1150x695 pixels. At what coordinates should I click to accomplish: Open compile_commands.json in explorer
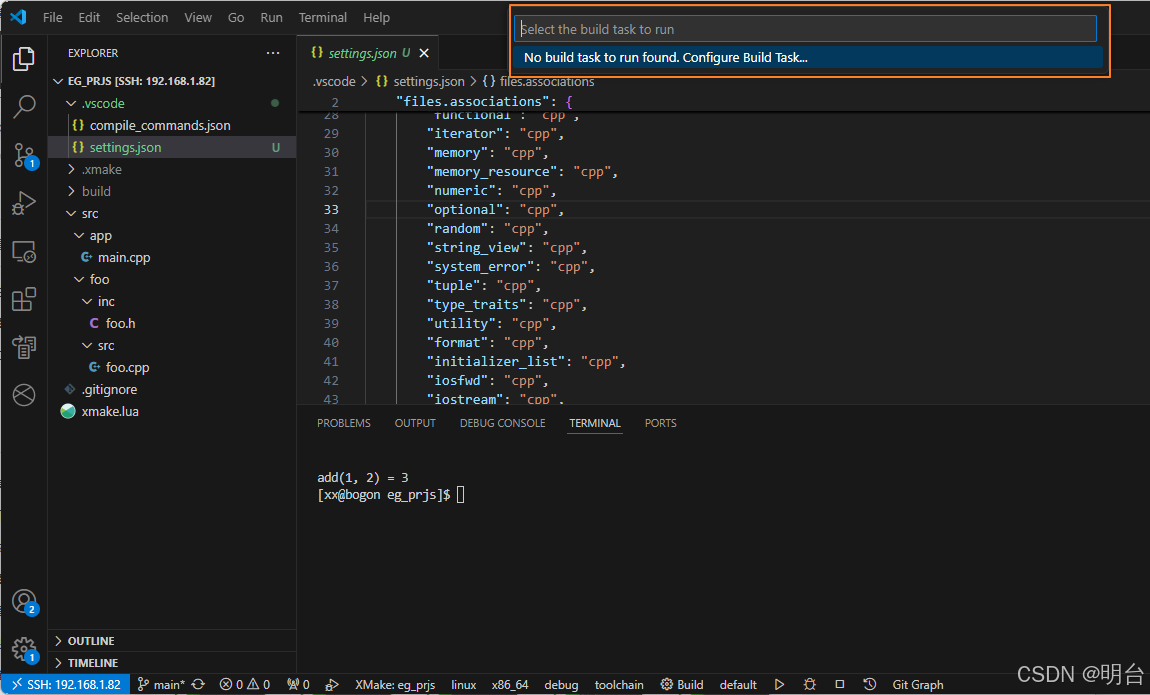(172, 125)
